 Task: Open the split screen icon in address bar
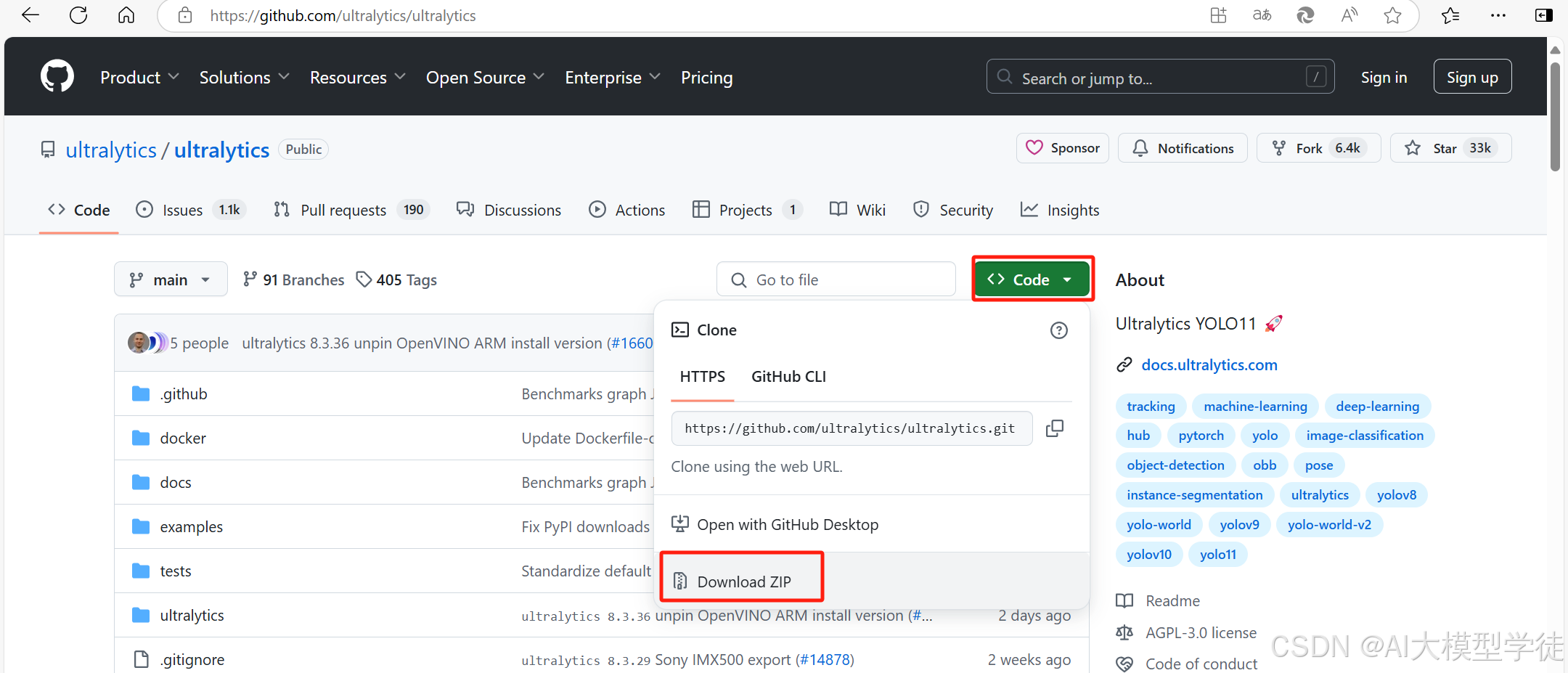[1218, 15]
